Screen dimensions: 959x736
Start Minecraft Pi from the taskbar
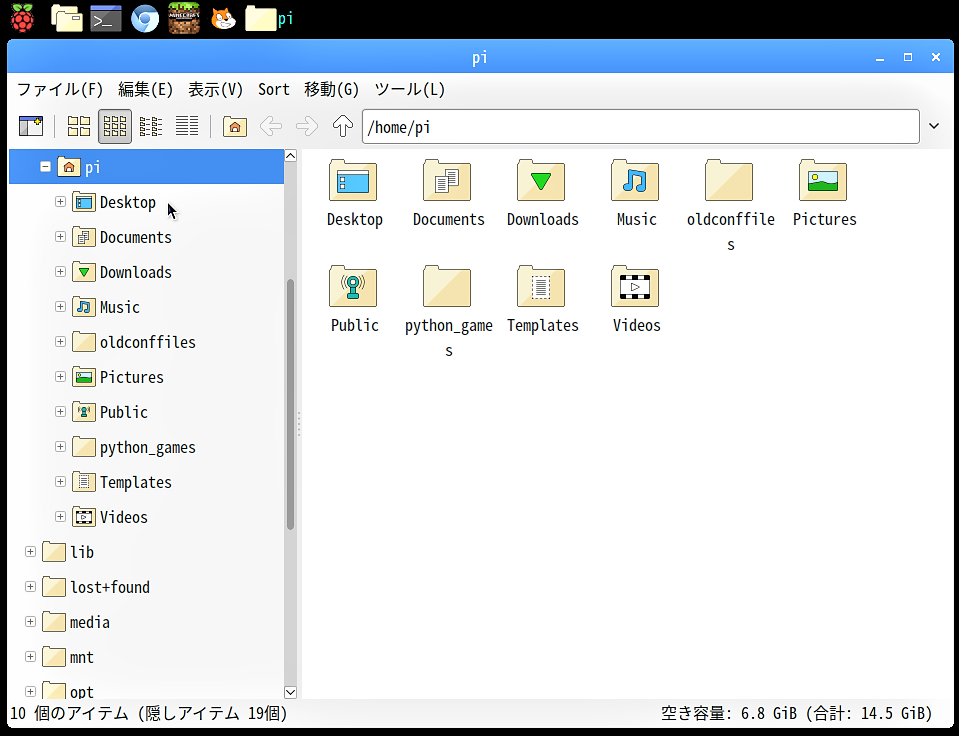point(184,18)
